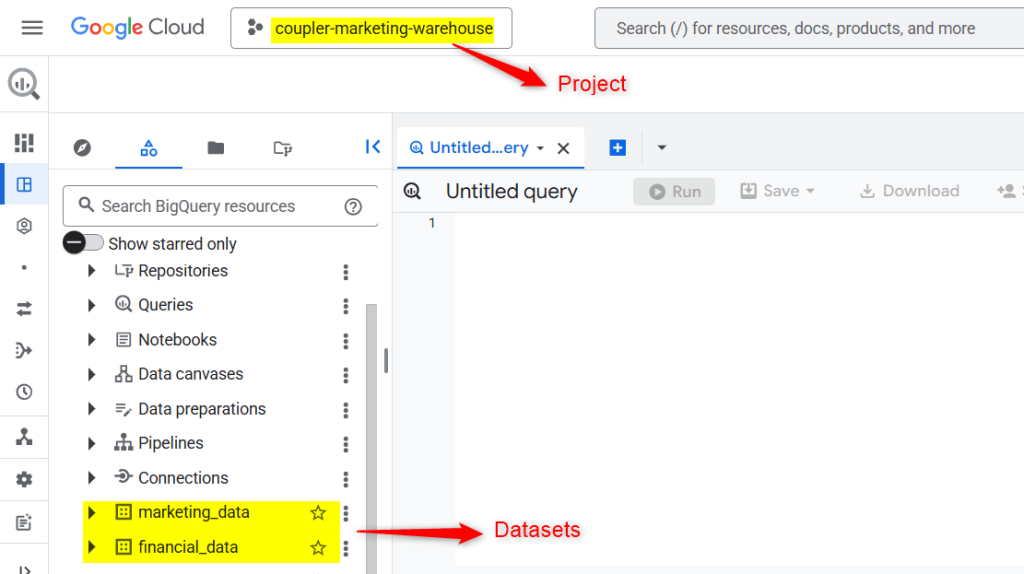Expand the Data canvases tree node
Viewport: 1024px width, 574px height.
click(91, 374)
